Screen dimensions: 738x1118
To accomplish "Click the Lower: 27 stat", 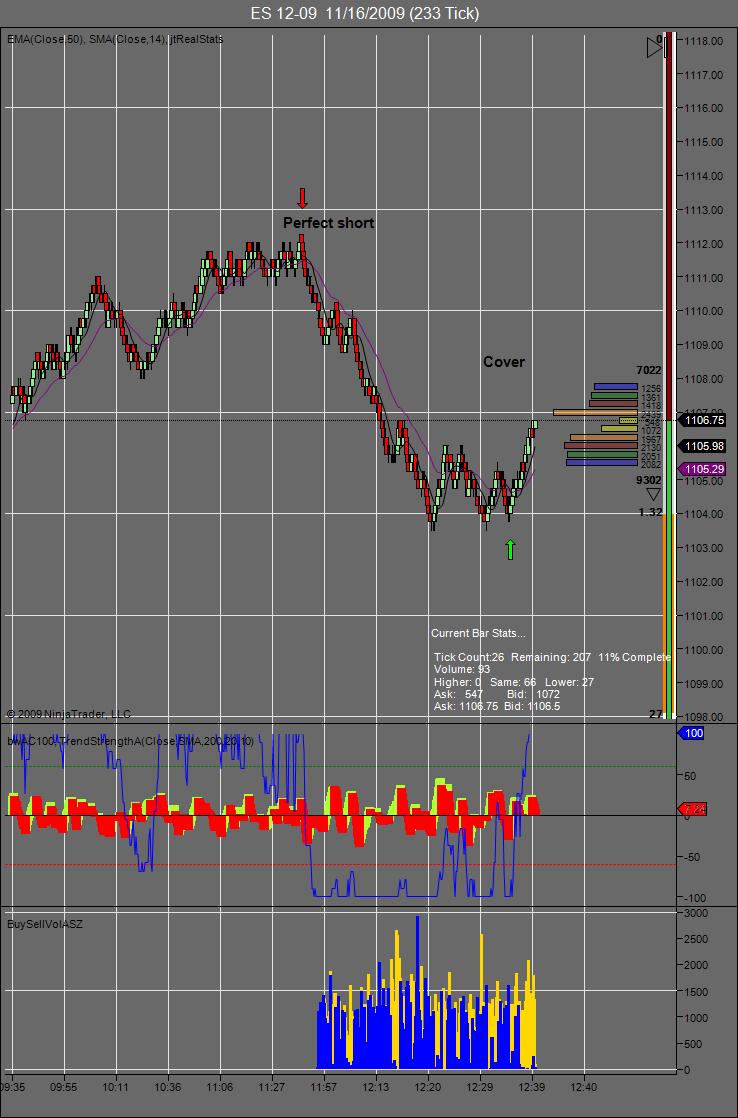I will pyautogui.click(x=570, y=682).
